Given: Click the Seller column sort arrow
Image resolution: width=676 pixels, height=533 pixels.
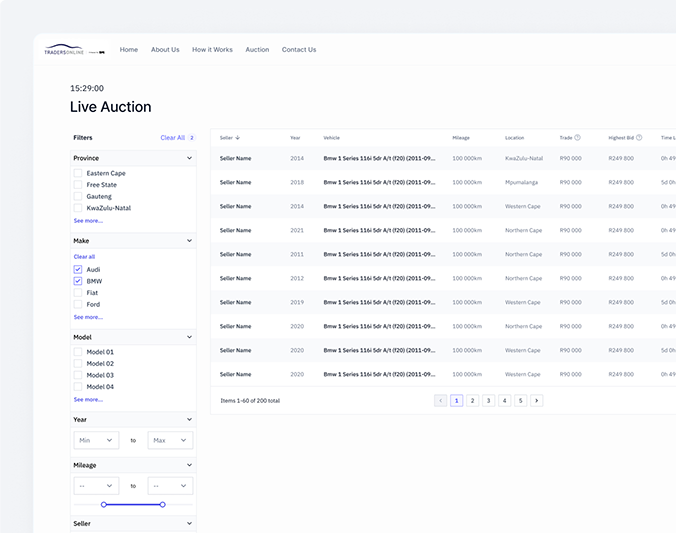Looking at the screenshot, I should pyautogui.click(x=238, y=138).
